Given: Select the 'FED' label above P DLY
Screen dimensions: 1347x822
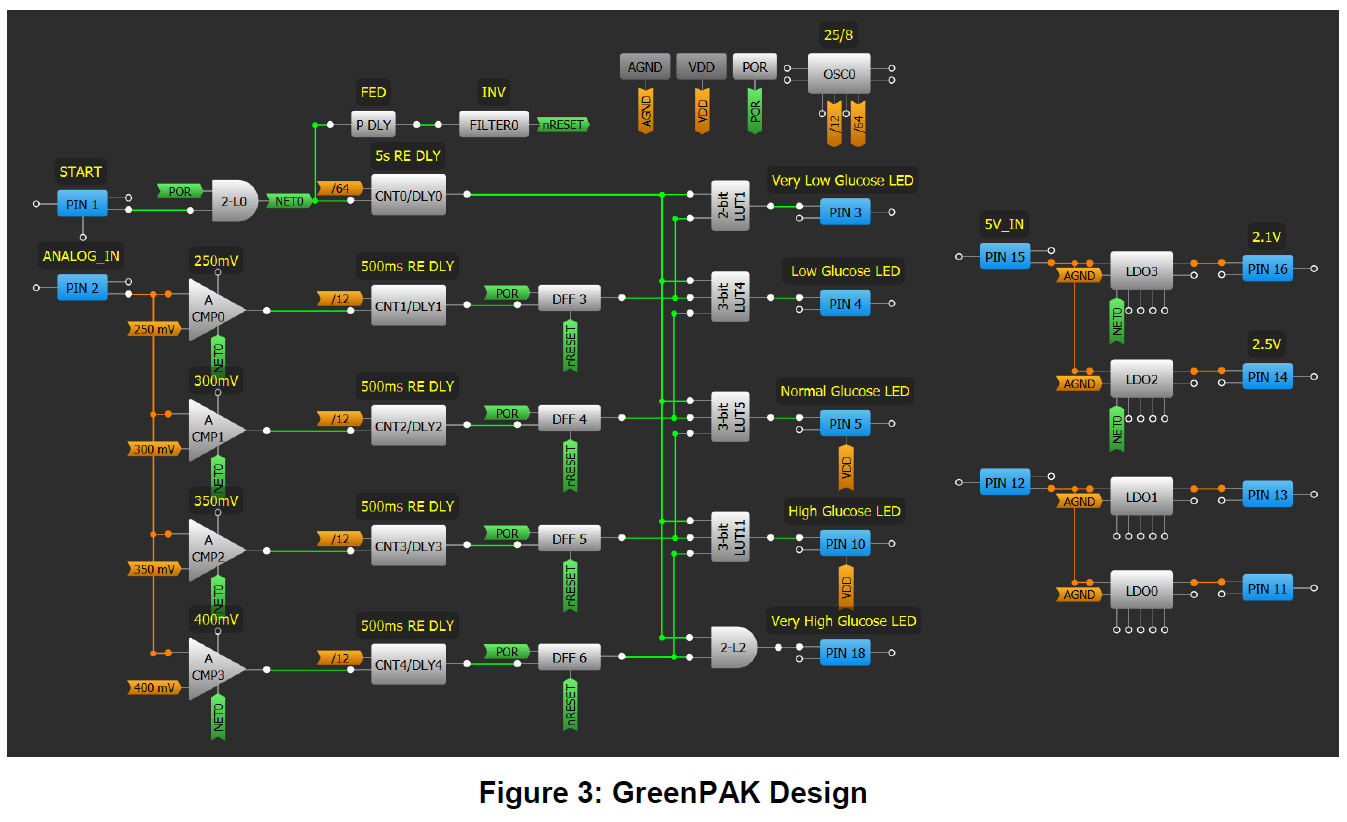Looking at the screenshot, I should tap(373, 92).
